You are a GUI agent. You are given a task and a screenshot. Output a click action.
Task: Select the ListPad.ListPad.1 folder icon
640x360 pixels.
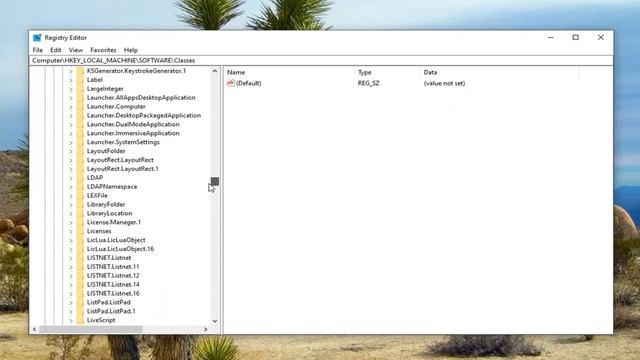click(80, 311)
